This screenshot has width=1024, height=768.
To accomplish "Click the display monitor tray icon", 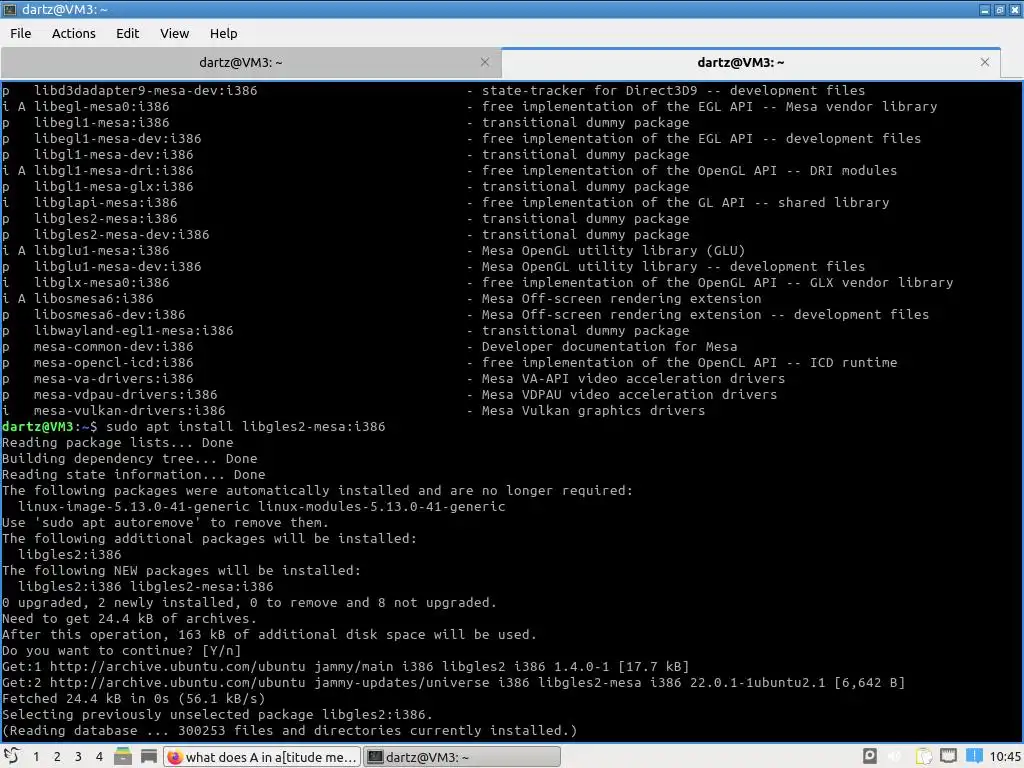I will click(948, 756).
